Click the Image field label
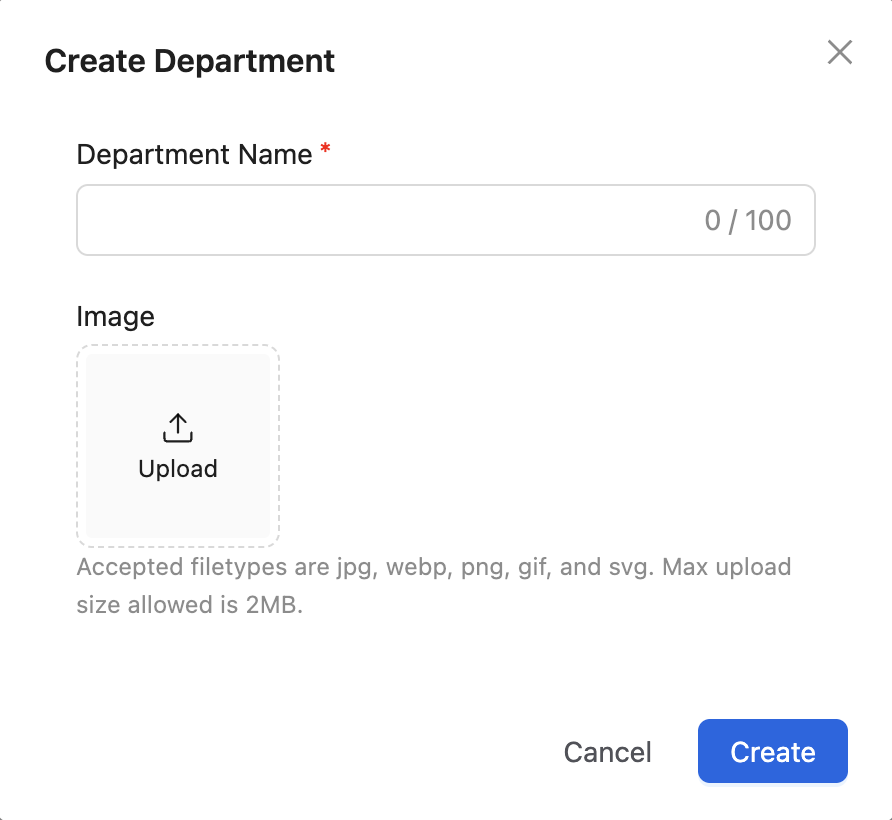The image size is (892, 820). click(115, 316)
